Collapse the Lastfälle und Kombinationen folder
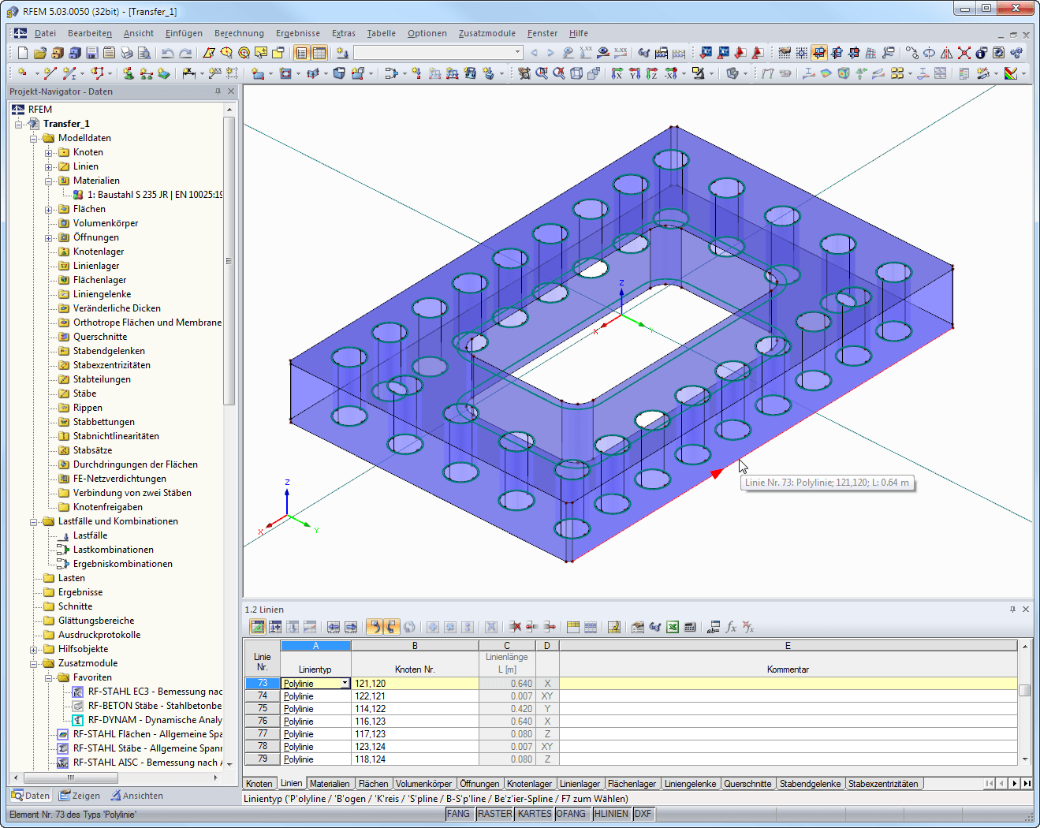 (x=33, y=522)
